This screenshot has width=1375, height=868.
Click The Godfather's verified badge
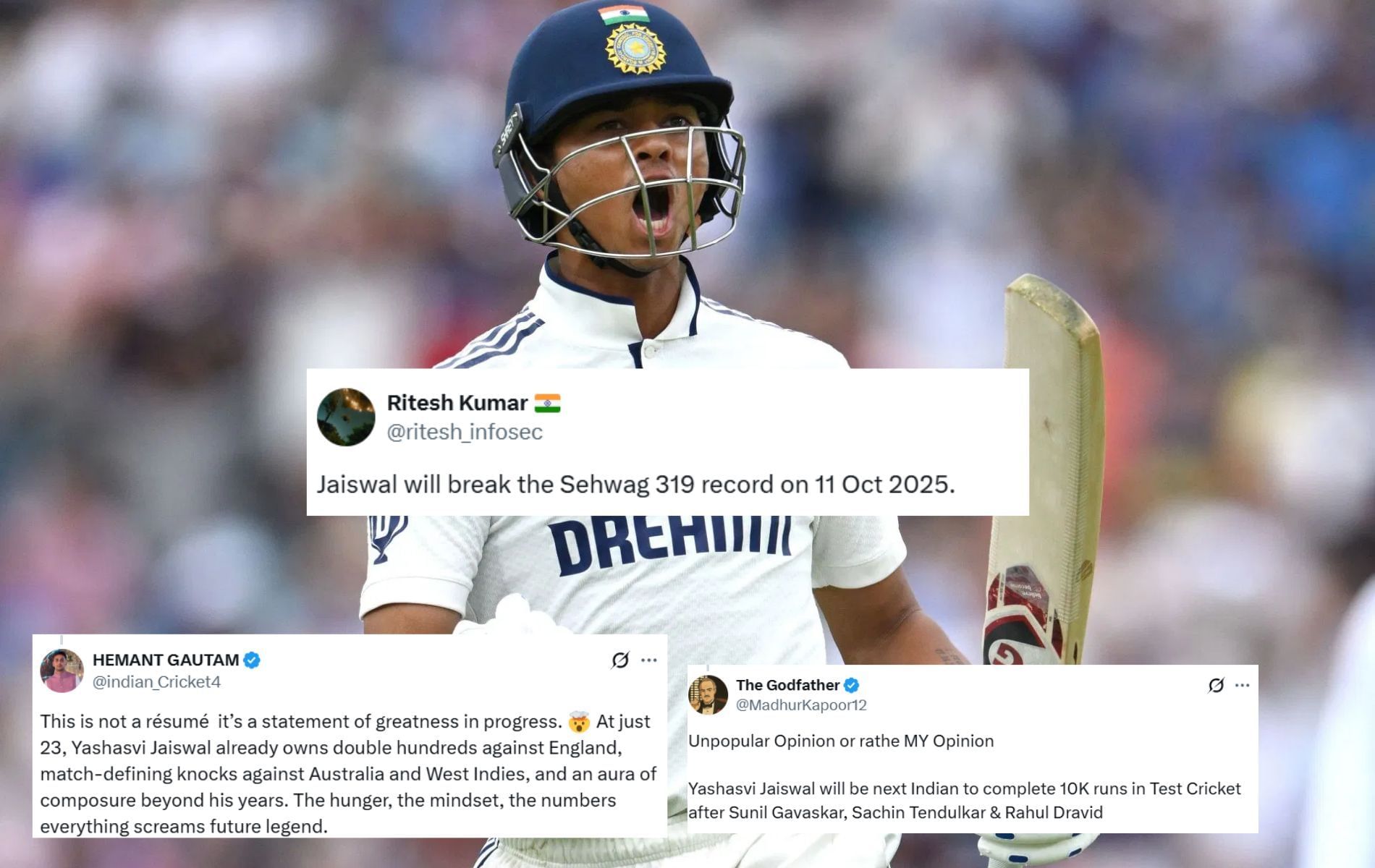tap(851, 685)
